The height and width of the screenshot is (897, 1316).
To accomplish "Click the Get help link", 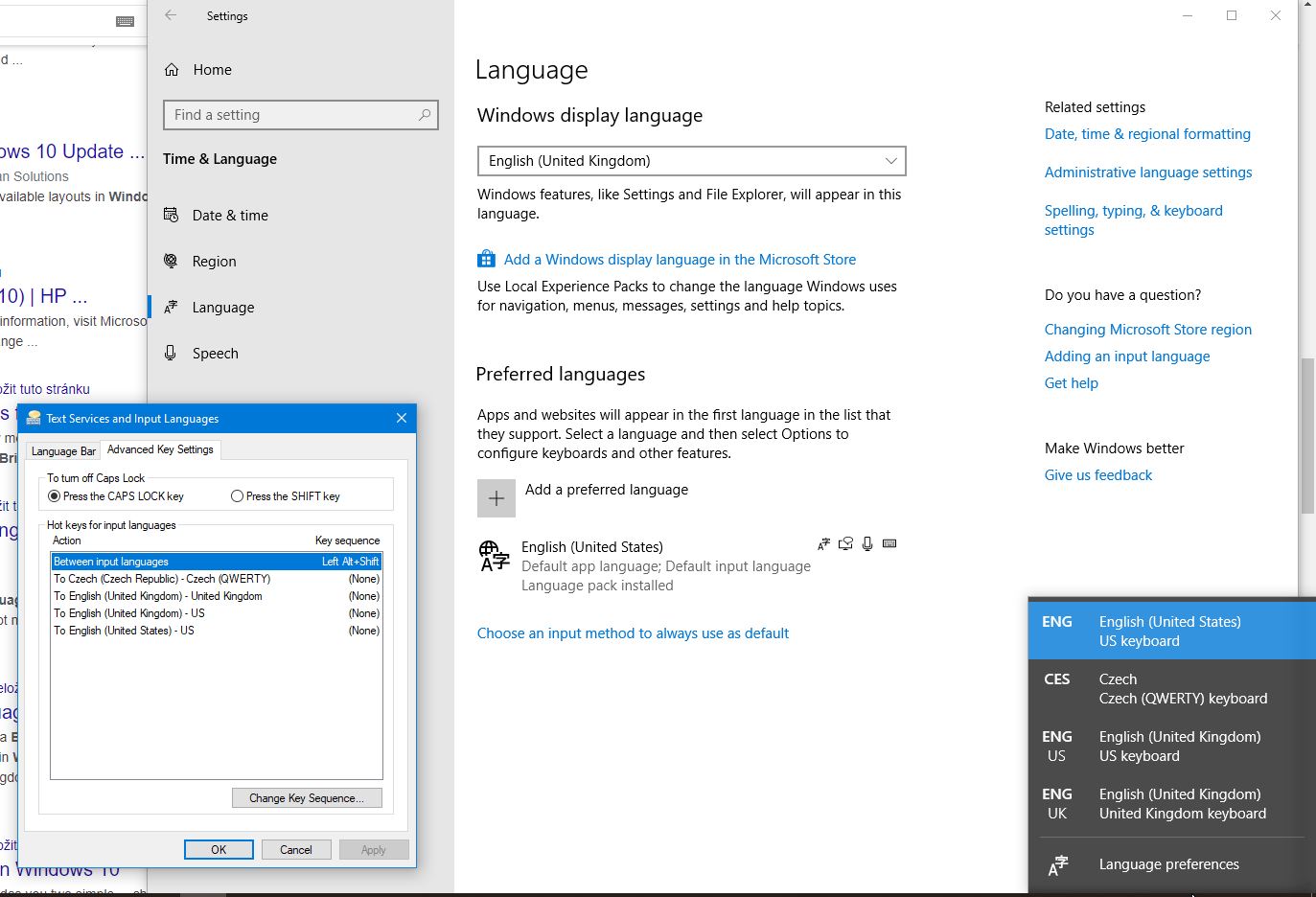I will pyautogui.click(x=1072, y=383).
